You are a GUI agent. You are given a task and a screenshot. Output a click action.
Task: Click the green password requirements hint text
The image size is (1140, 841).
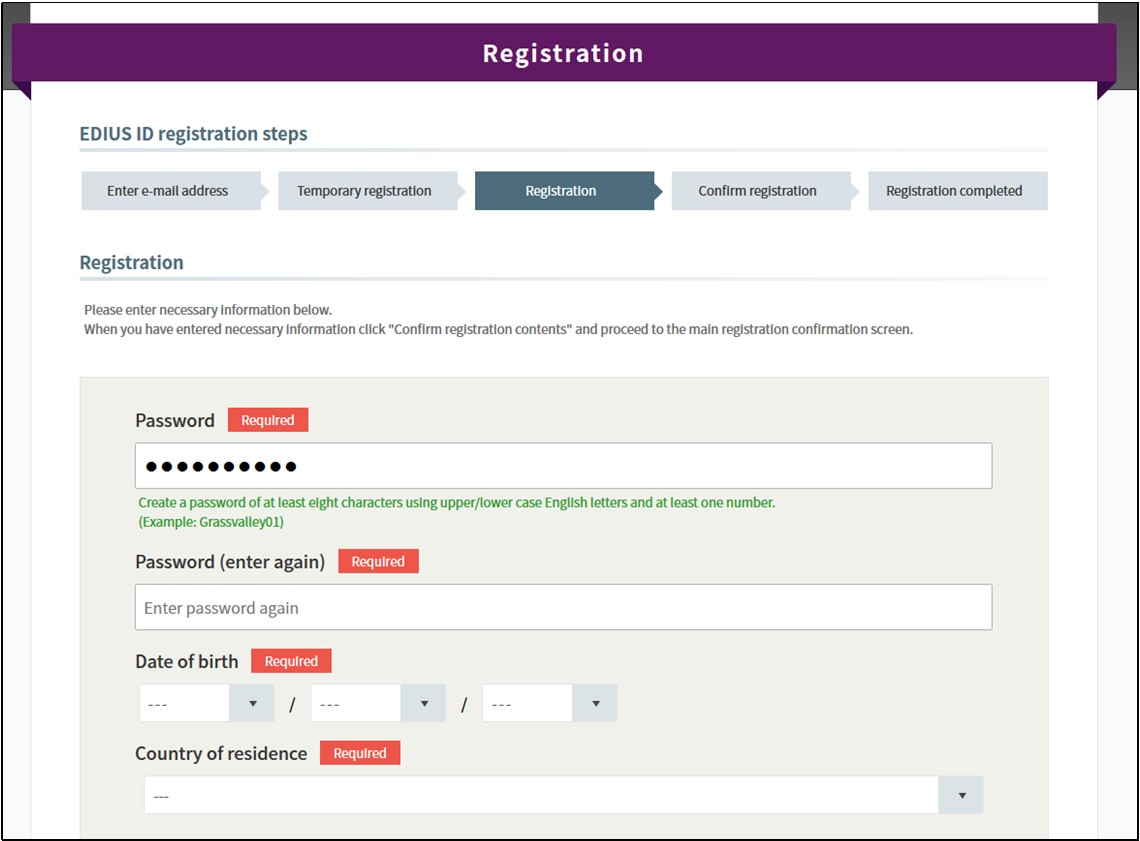(456, 503)
